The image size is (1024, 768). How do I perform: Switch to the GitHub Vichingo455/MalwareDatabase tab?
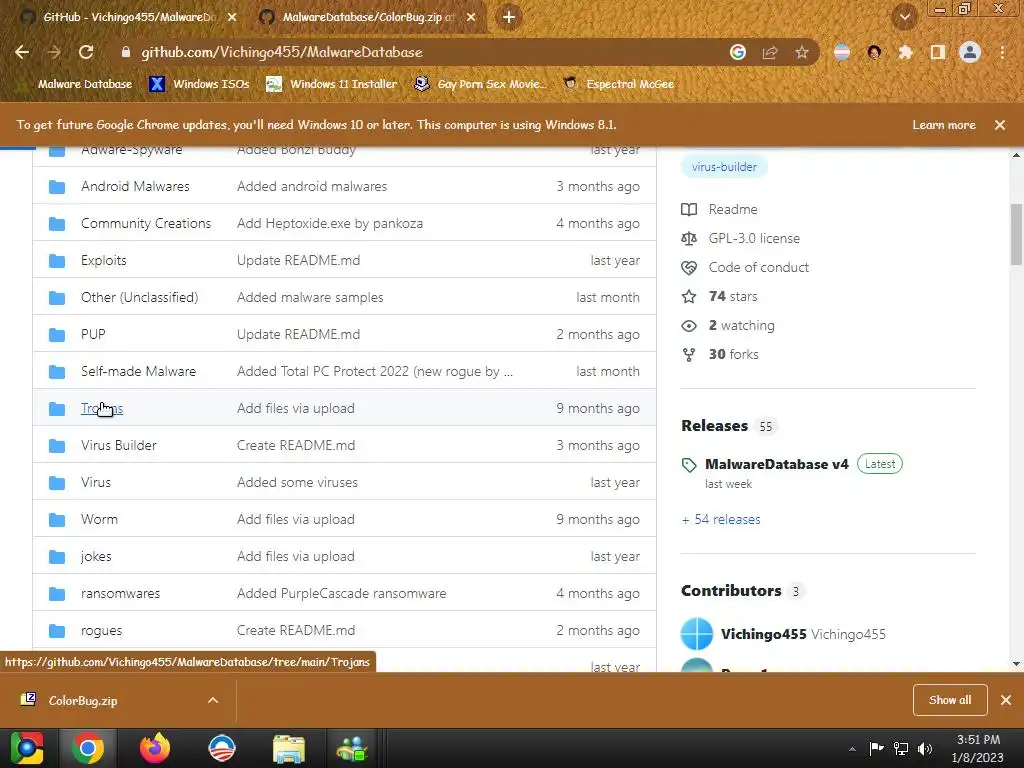click(x=130, y=17)
